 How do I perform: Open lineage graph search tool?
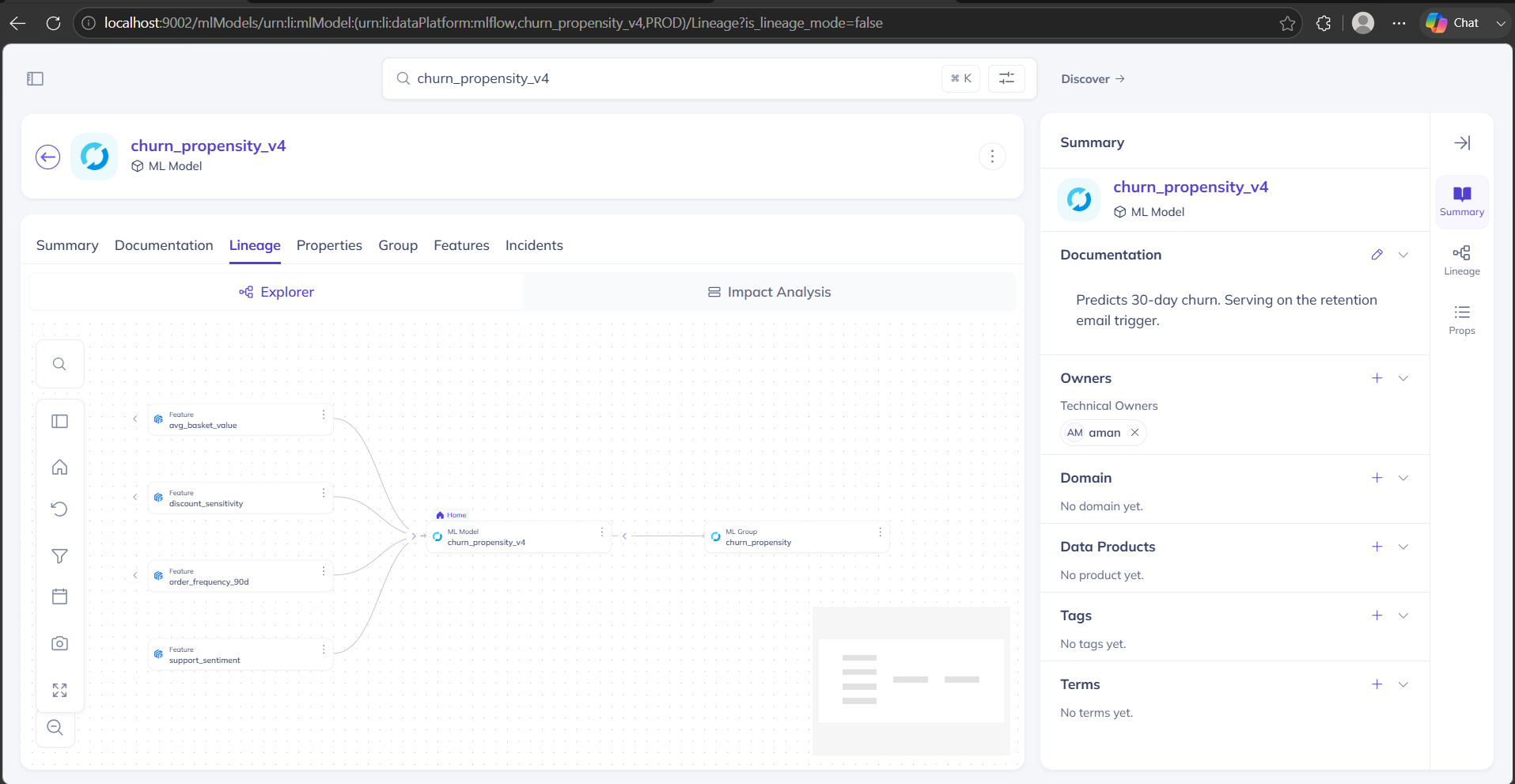tap(59, 364)
